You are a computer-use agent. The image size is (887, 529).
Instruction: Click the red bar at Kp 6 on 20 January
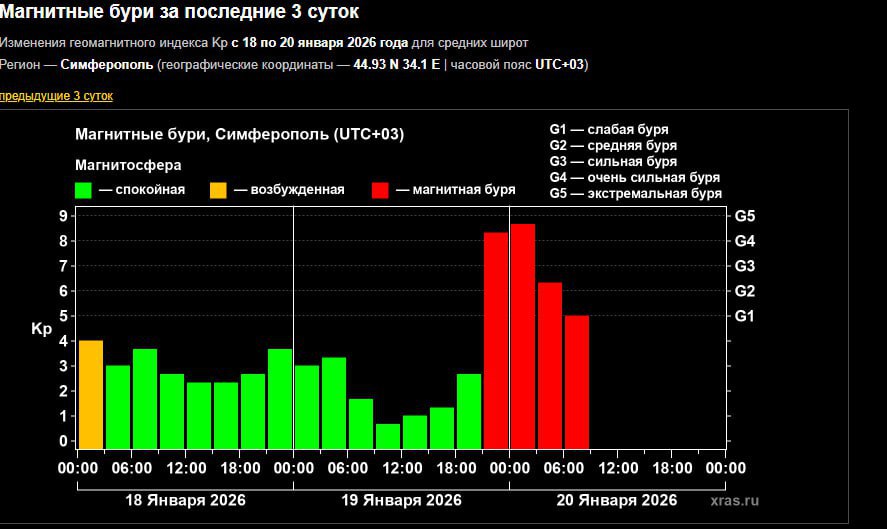pyautogui.click(x=549, y=366)
